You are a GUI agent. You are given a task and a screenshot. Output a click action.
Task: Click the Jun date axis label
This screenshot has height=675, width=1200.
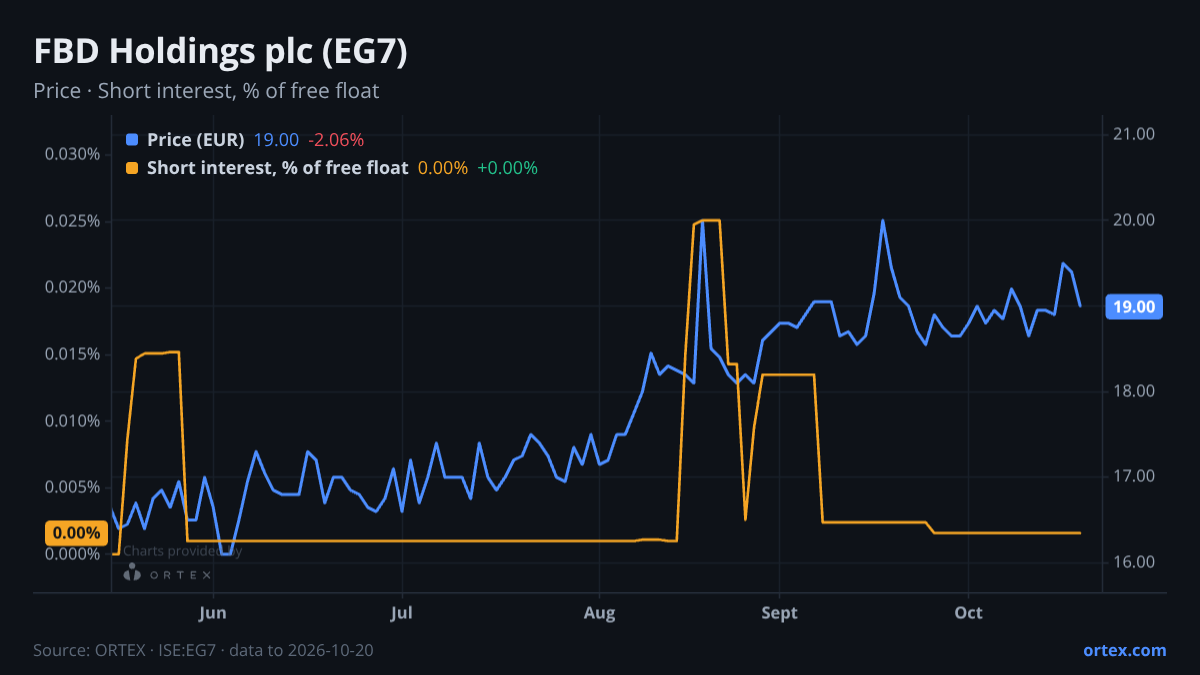pyautogui.click(x=213, y=613)
